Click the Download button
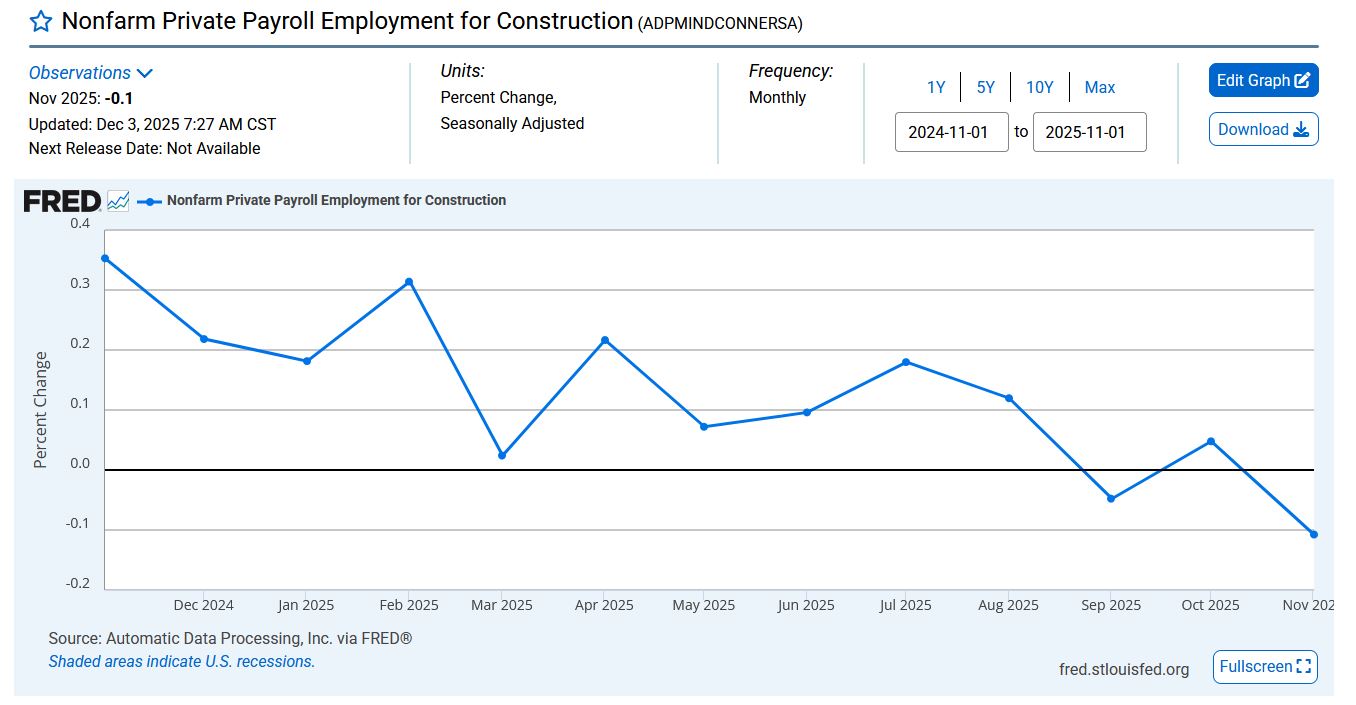The height and width of the screenshot is (705, 1356). pos(1263,129)
